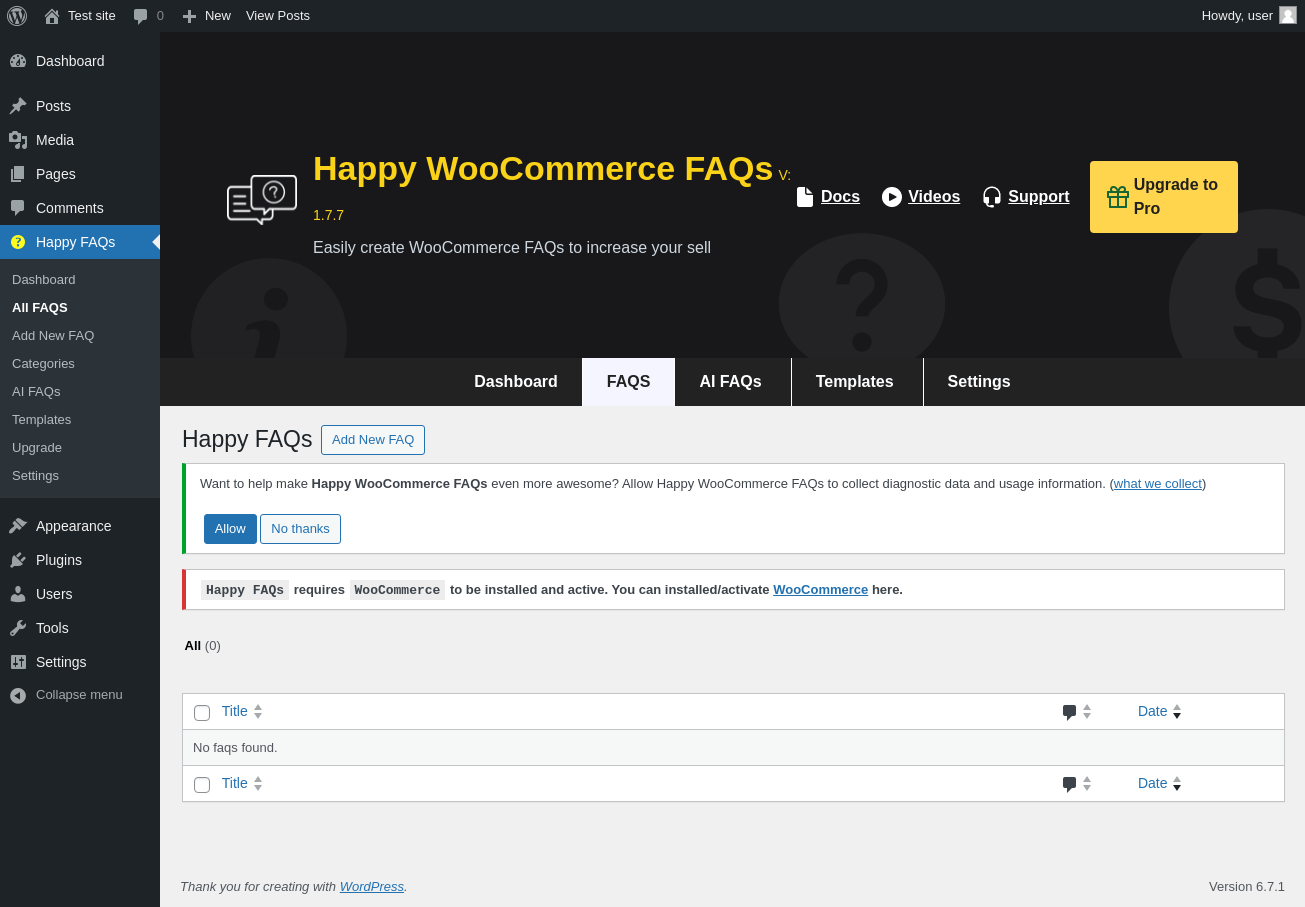
Task: Check the select-all checkbox in table footer
Action: 202,785
